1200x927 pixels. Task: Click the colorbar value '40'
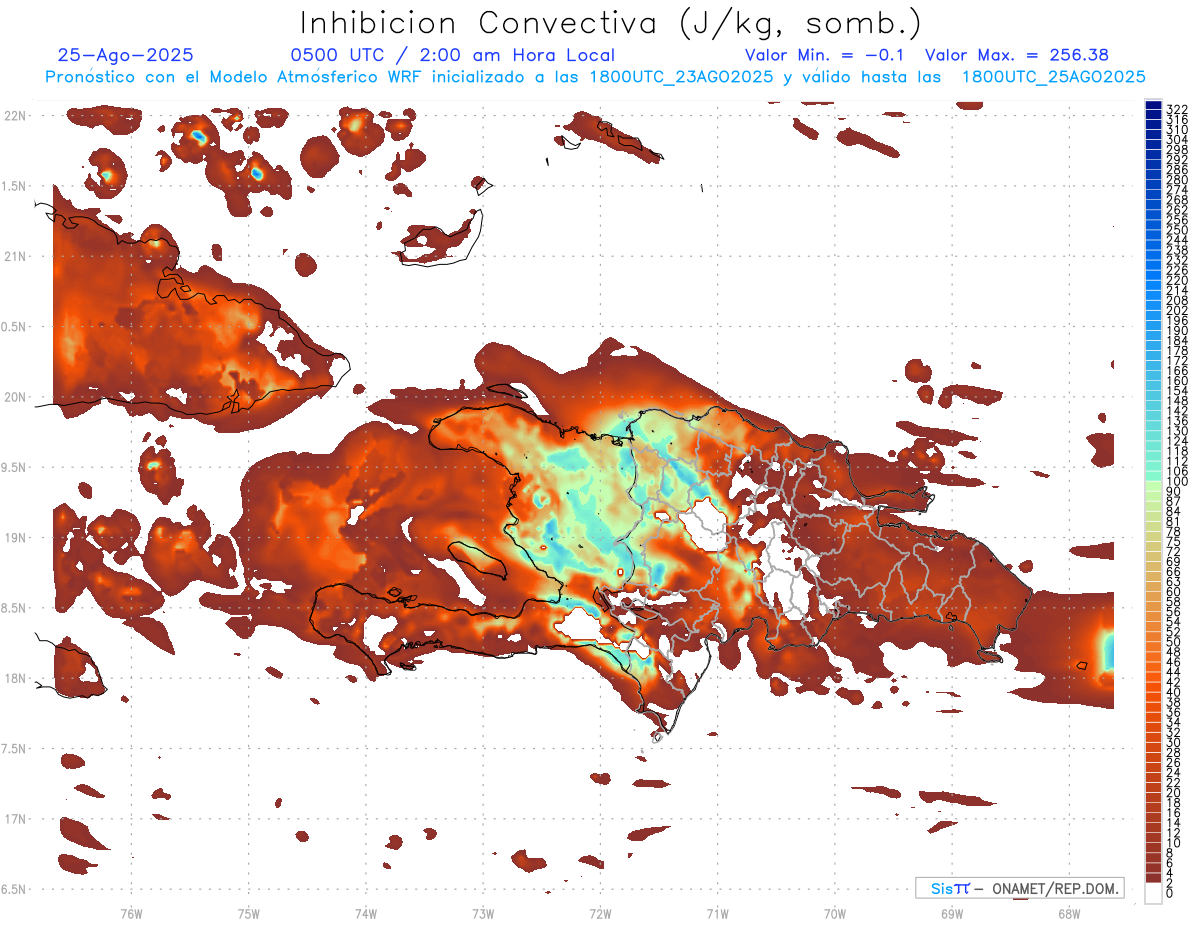tap(1174, 692)
